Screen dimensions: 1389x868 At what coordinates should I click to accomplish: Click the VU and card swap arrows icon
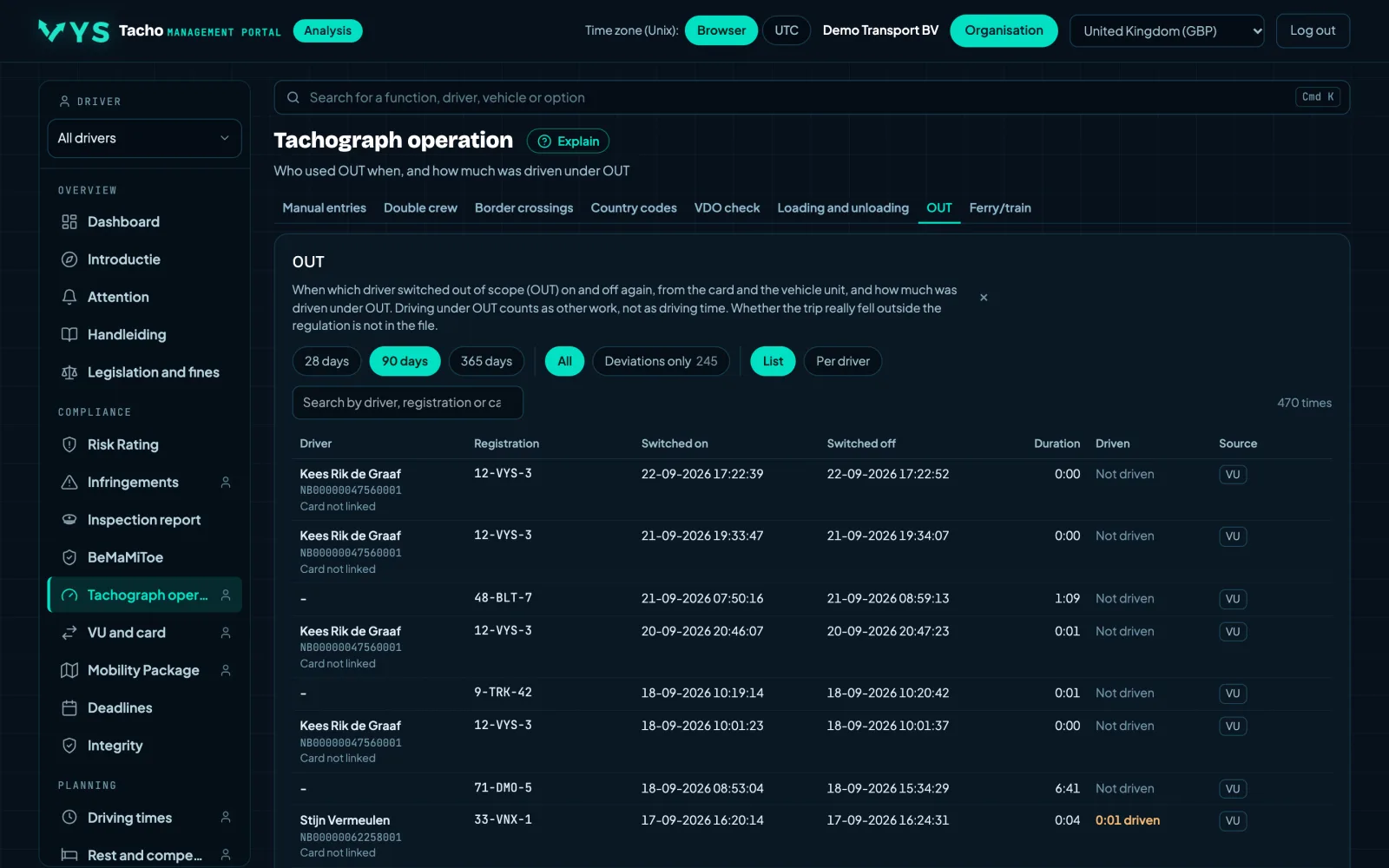point(69,633)
